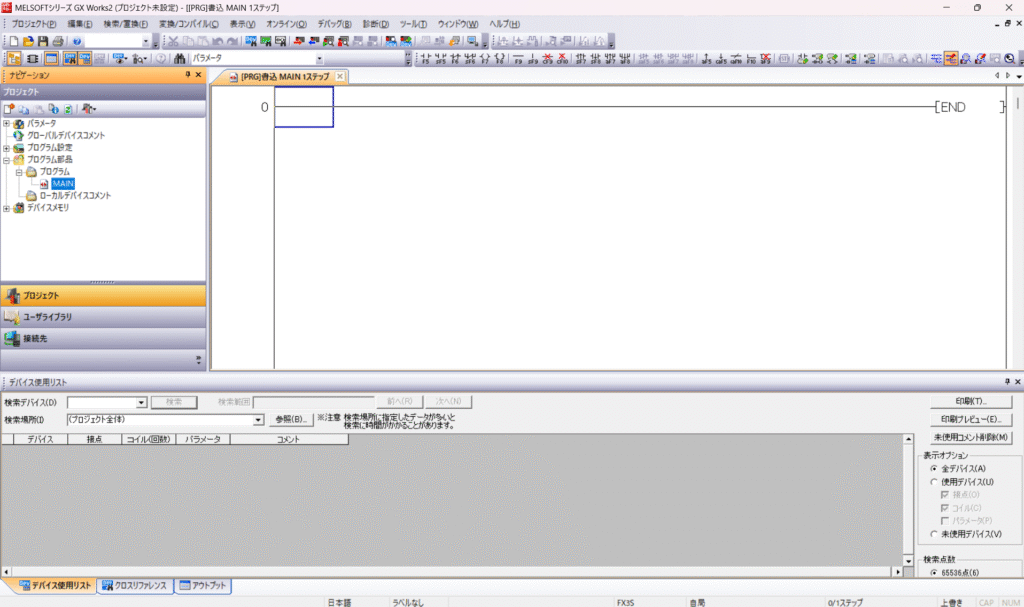Select the 全デバイス(A) radio option
This screenshot has height=607, width=1024.
(x=934, y=468)
